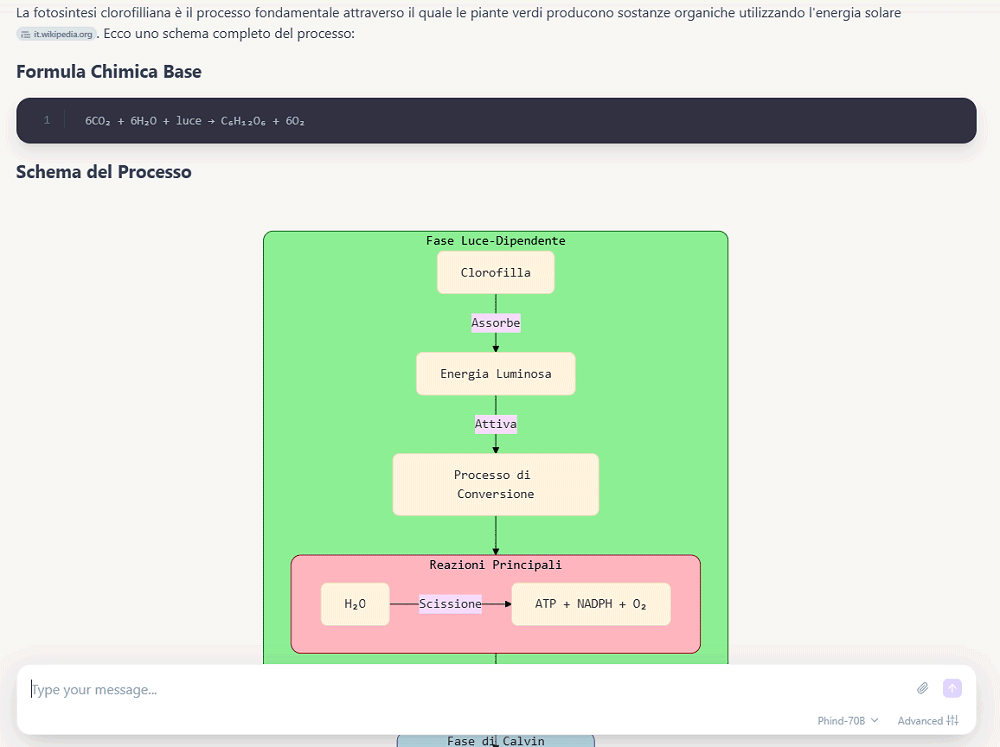The height and width of the screenshot is (747, 1000).
Task: Click the Scissione arrow label
Action: tap(450, 604)
